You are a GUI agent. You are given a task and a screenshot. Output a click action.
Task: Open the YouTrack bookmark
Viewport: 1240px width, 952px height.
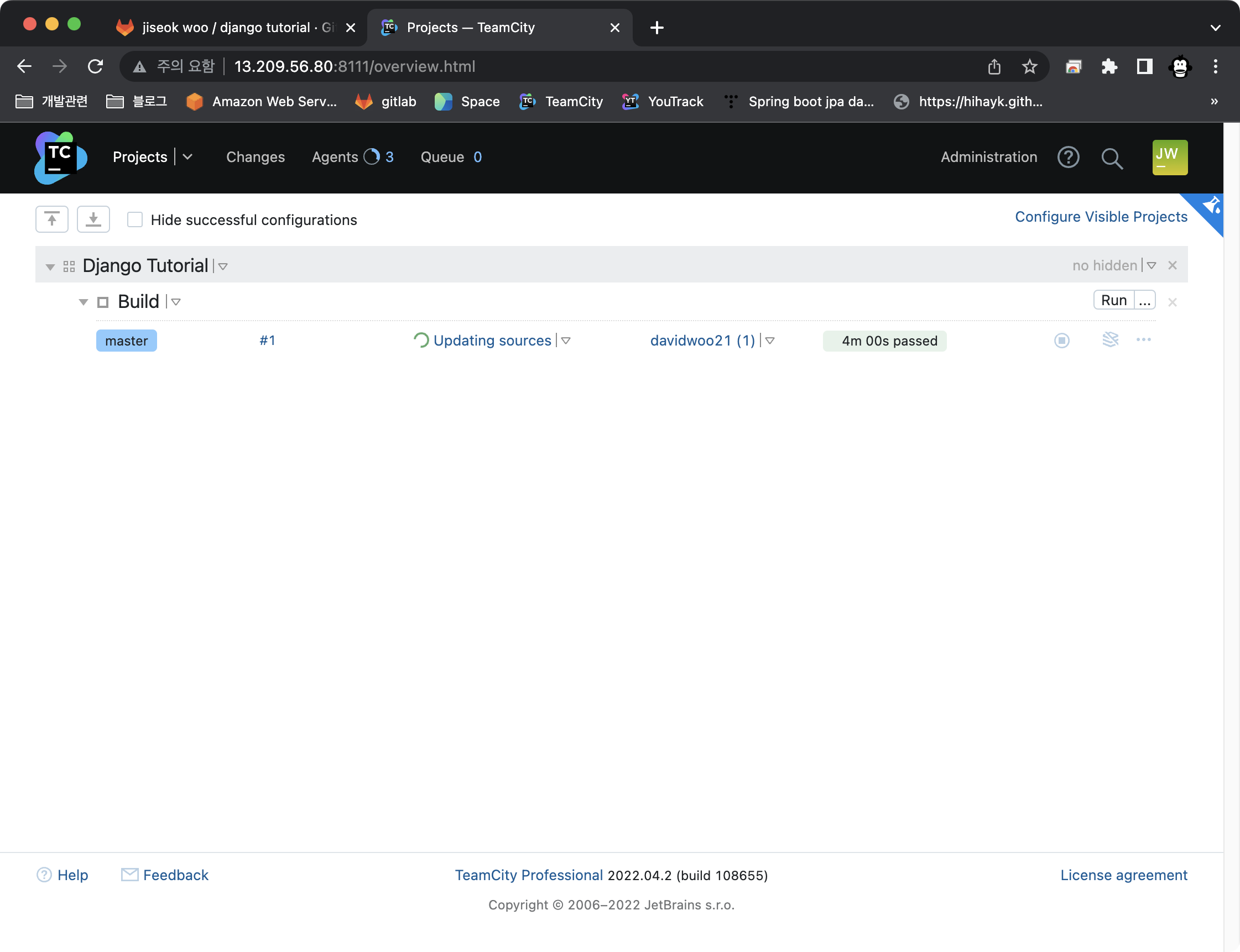pyautogui.click(x=662, y=101)
